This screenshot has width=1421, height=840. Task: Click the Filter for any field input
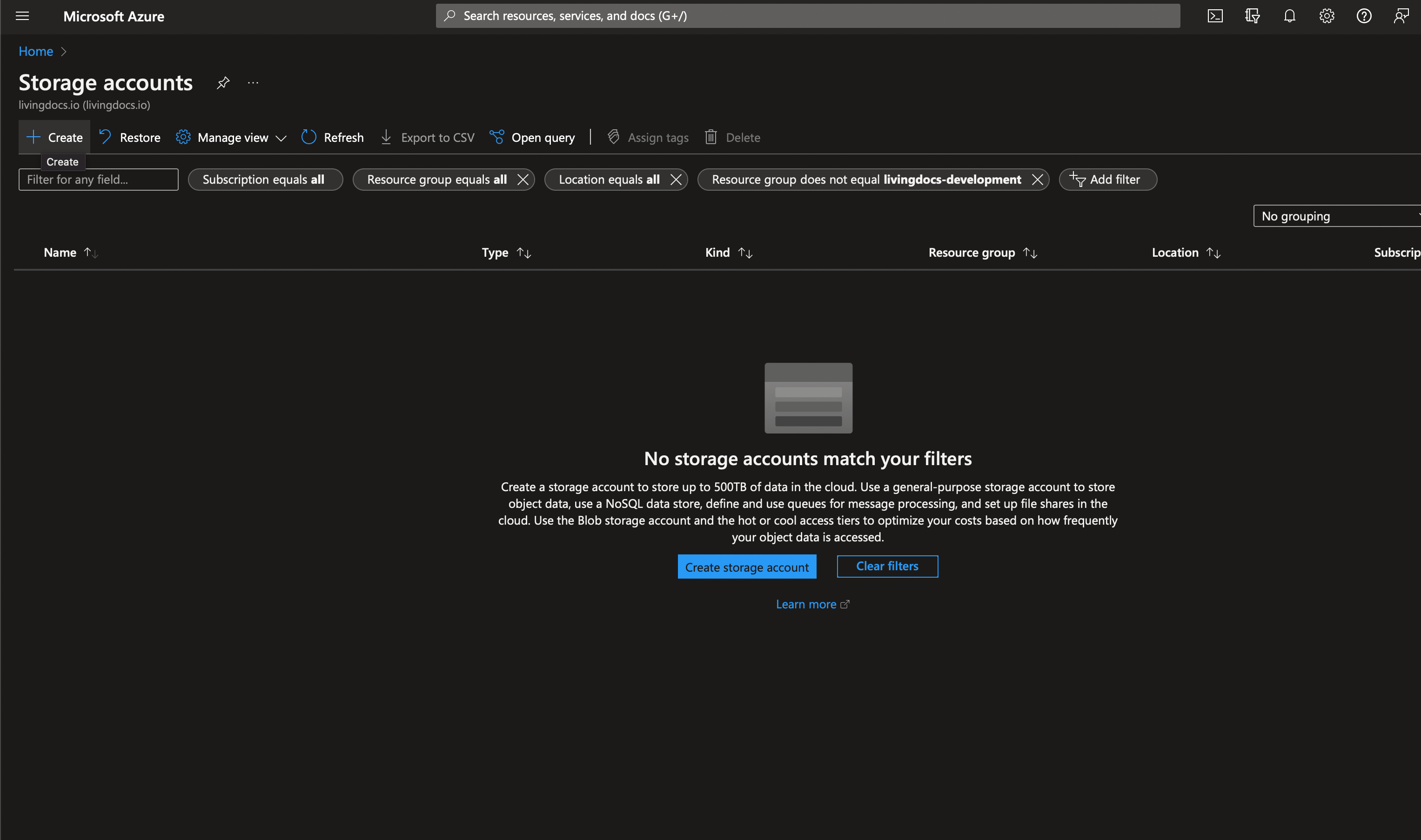point(98,180)
